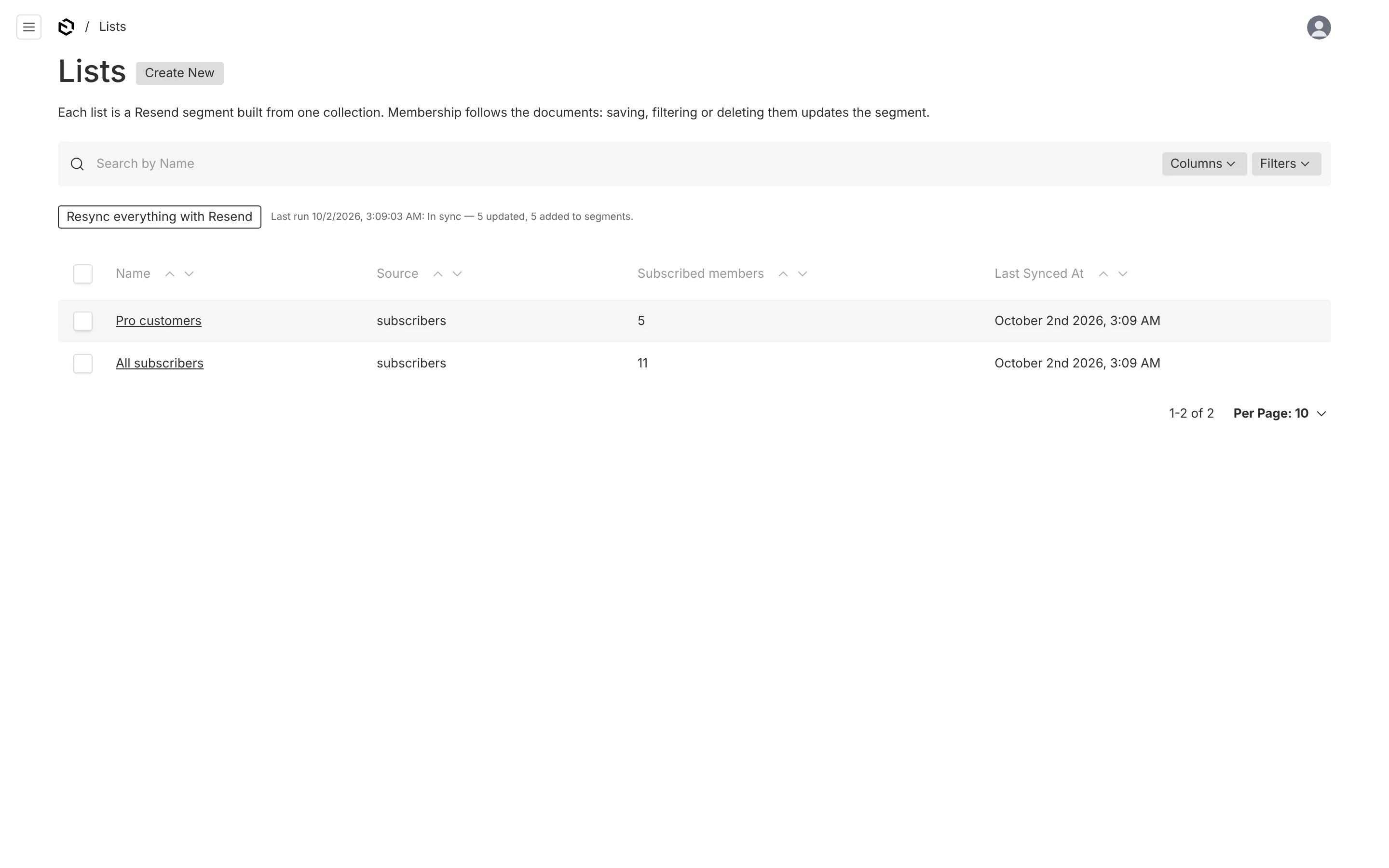Click source cell of Pro customers row
The image size is (1389, 868).
coord(411,320)
